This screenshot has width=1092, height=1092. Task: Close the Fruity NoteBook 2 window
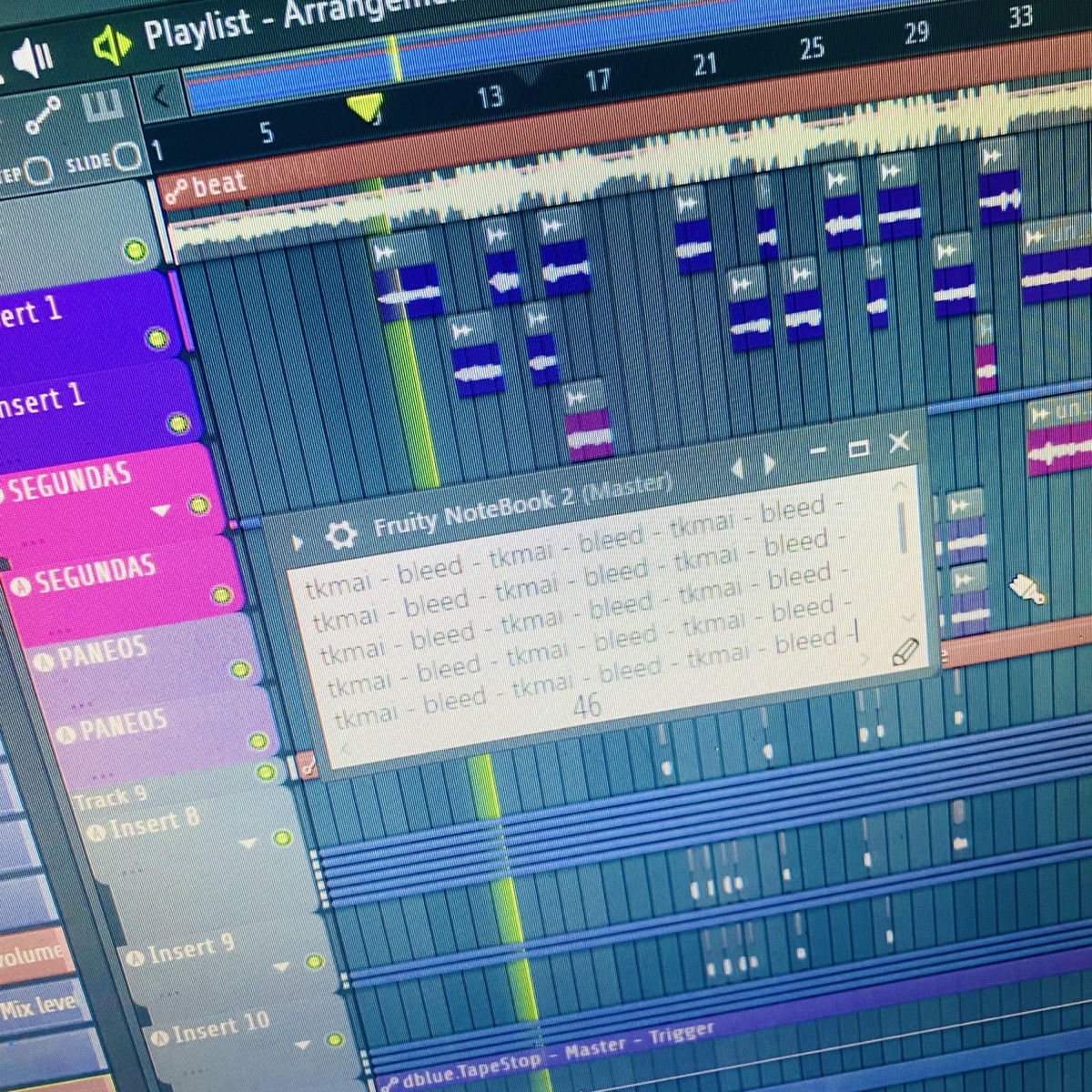898,442
